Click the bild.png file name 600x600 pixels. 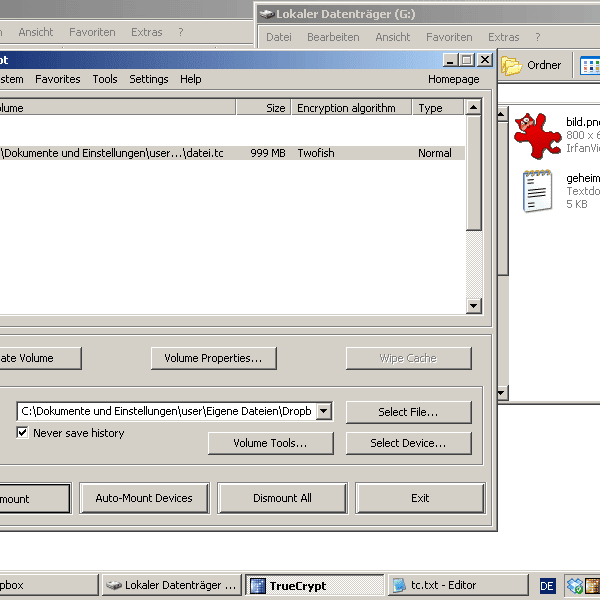[x=583, y=122]
